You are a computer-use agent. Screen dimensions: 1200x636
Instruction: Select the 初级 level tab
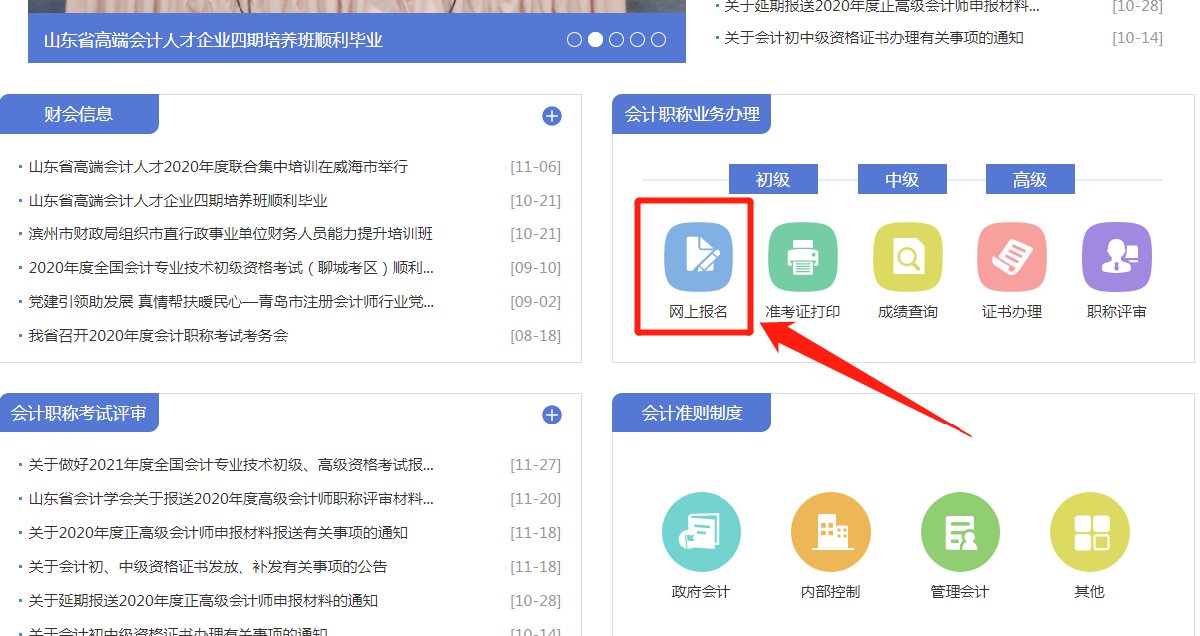click(773, 180)
